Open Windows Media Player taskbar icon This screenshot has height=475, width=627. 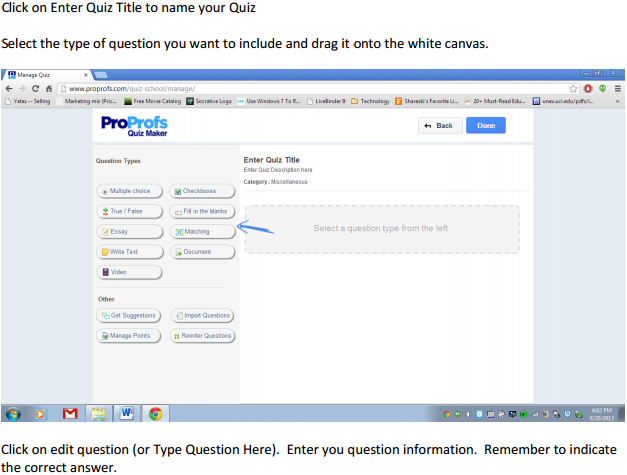coord(40,414)
